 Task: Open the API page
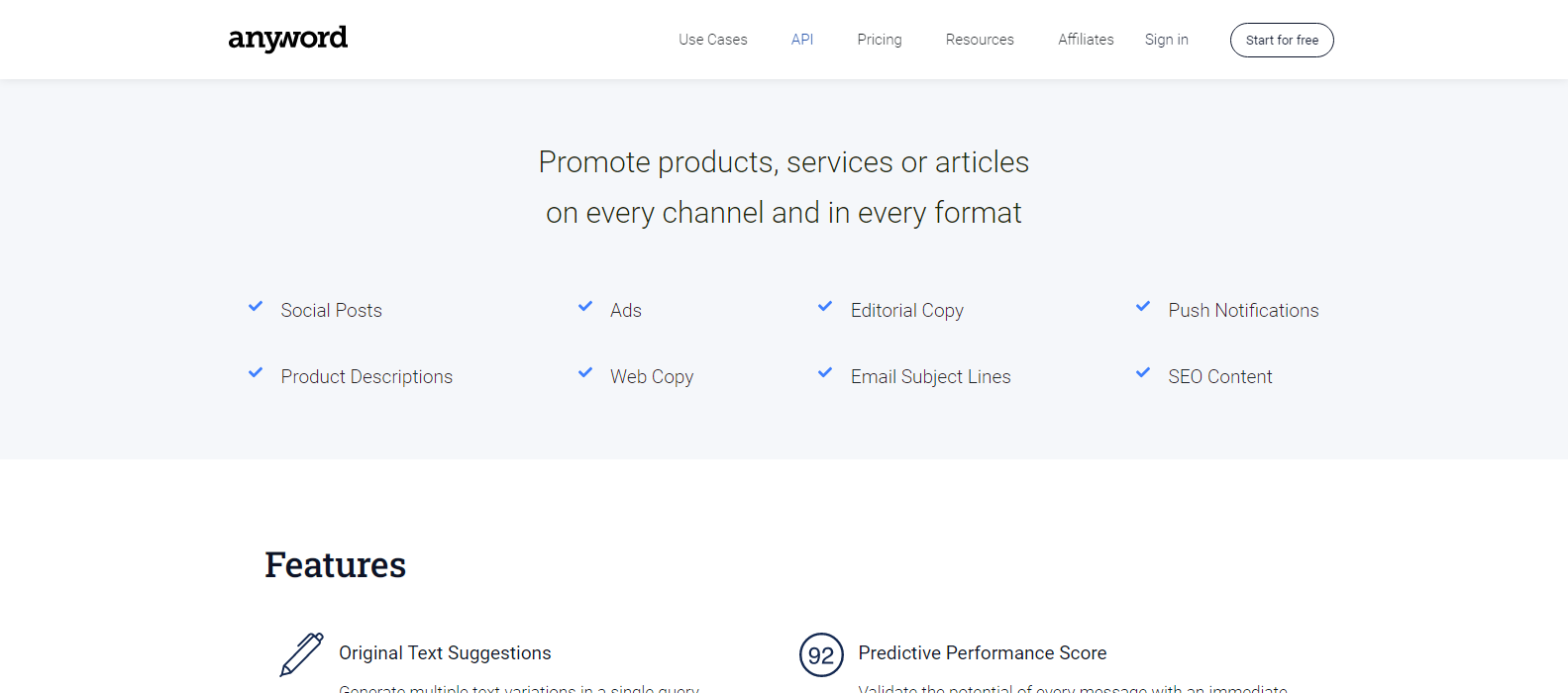802,40
